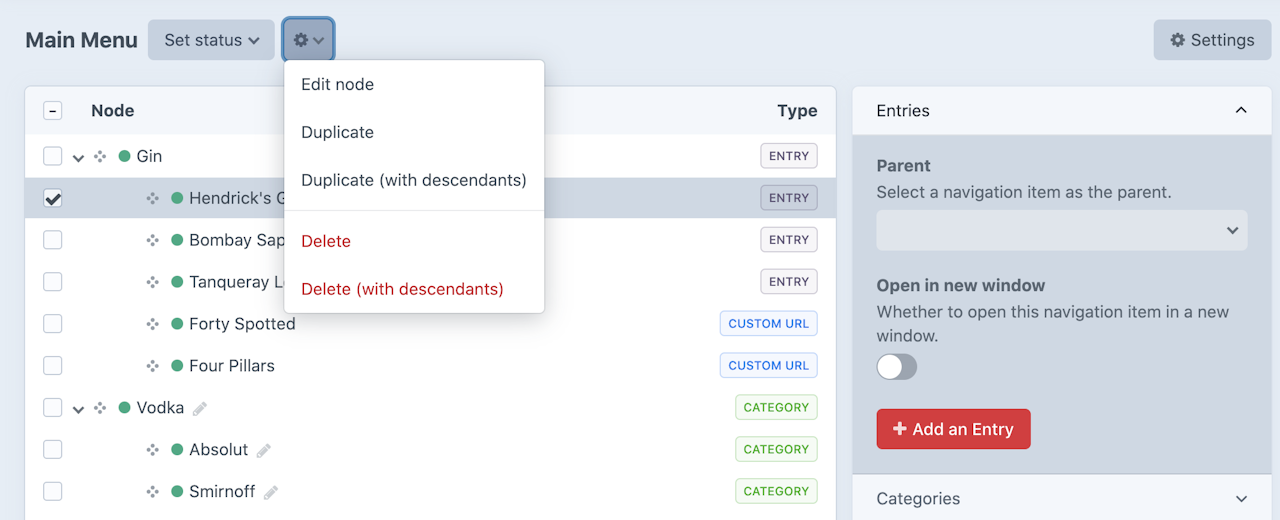Click the drag handle beside Forty Spotted
Screen dimensions: 1280x520
[152, 324]
